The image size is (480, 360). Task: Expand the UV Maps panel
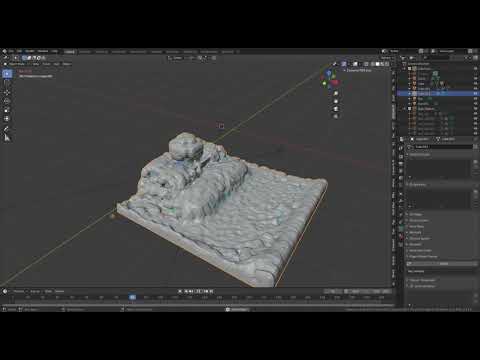416,214
